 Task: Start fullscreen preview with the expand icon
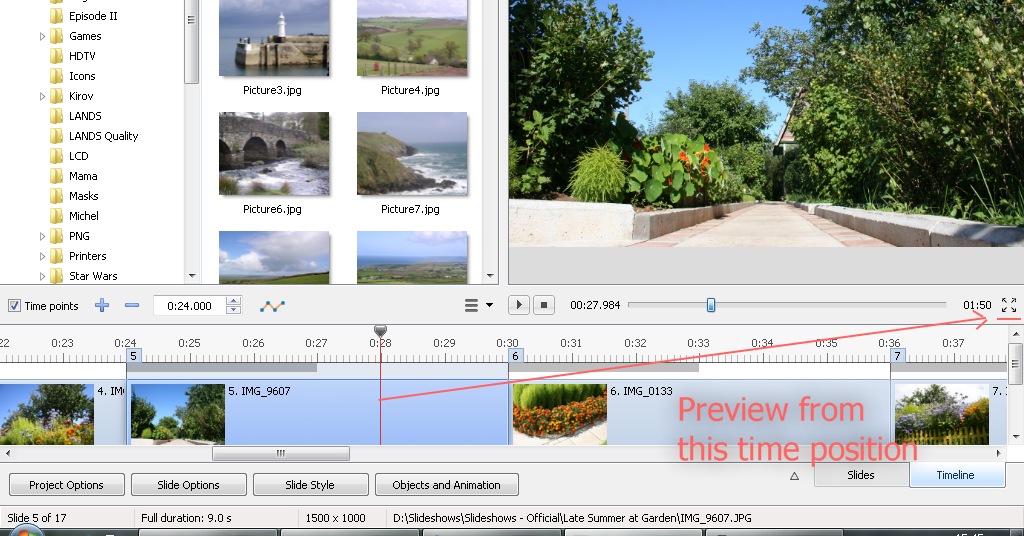(x=1008, y=305)
